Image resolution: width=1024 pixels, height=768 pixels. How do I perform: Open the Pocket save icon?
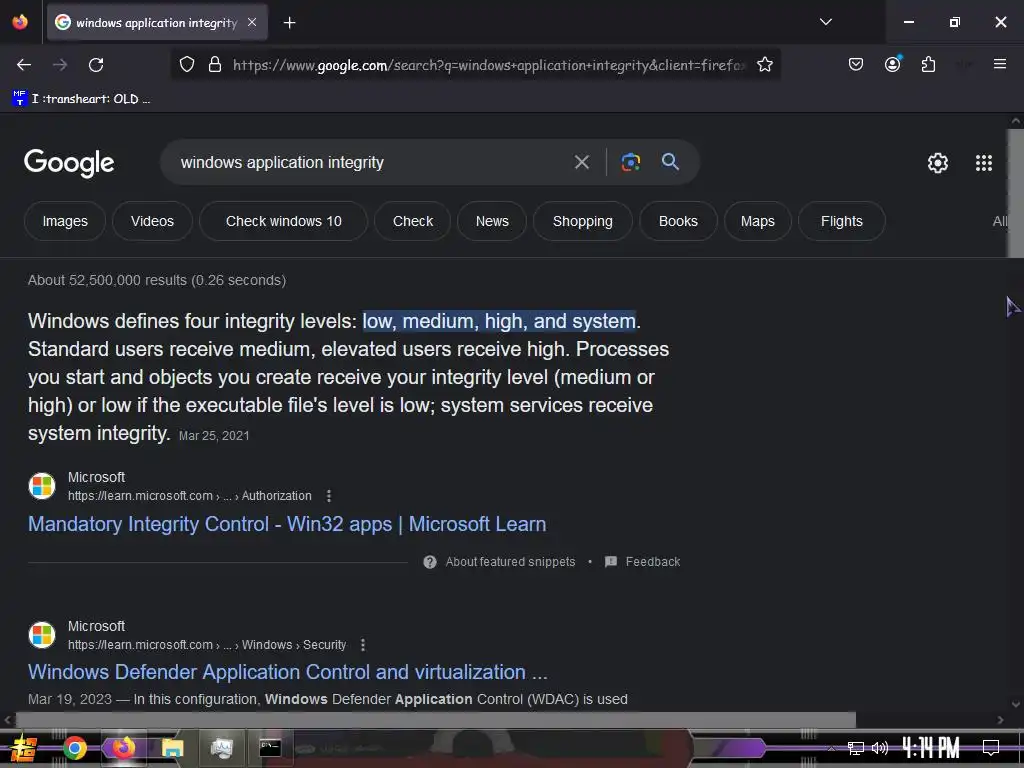[856, 64]
